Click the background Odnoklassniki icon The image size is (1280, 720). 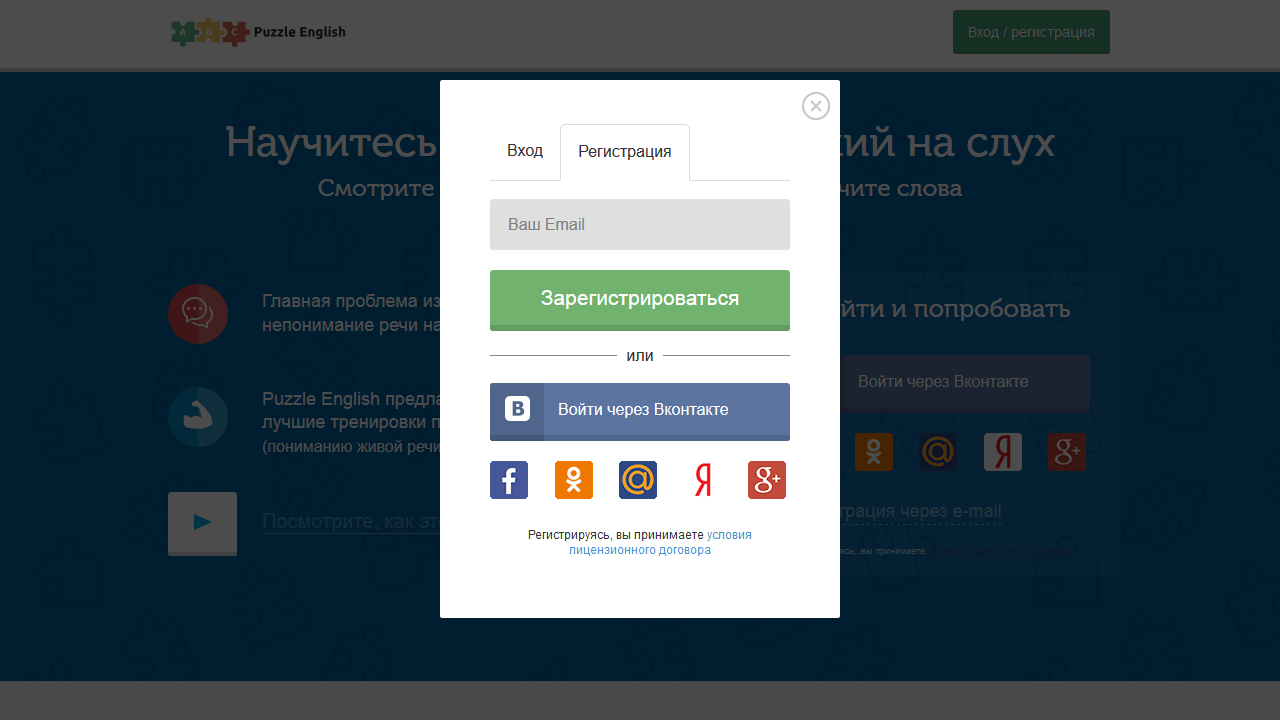tap(874, 452)
